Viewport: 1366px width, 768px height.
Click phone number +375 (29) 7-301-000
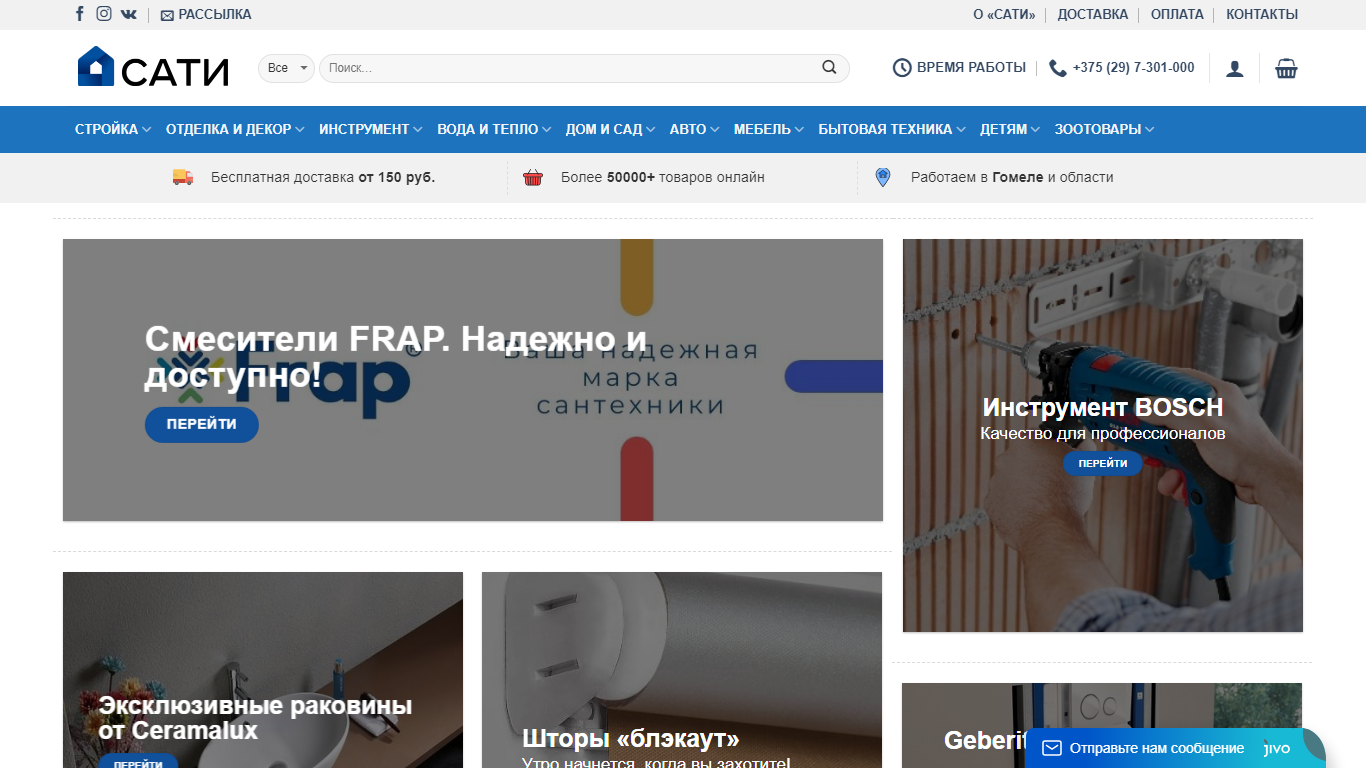(x=1133, y=67)
